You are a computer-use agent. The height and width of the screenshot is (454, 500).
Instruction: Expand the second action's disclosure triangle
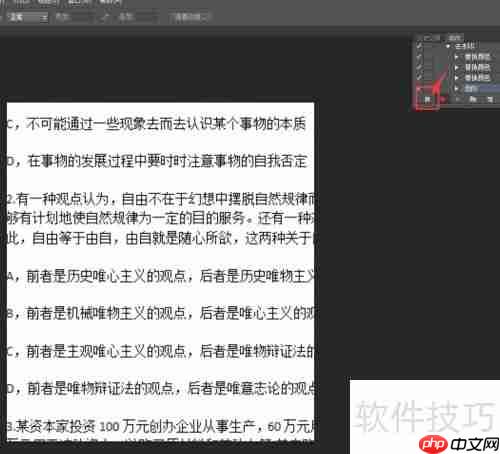(456, 68)
